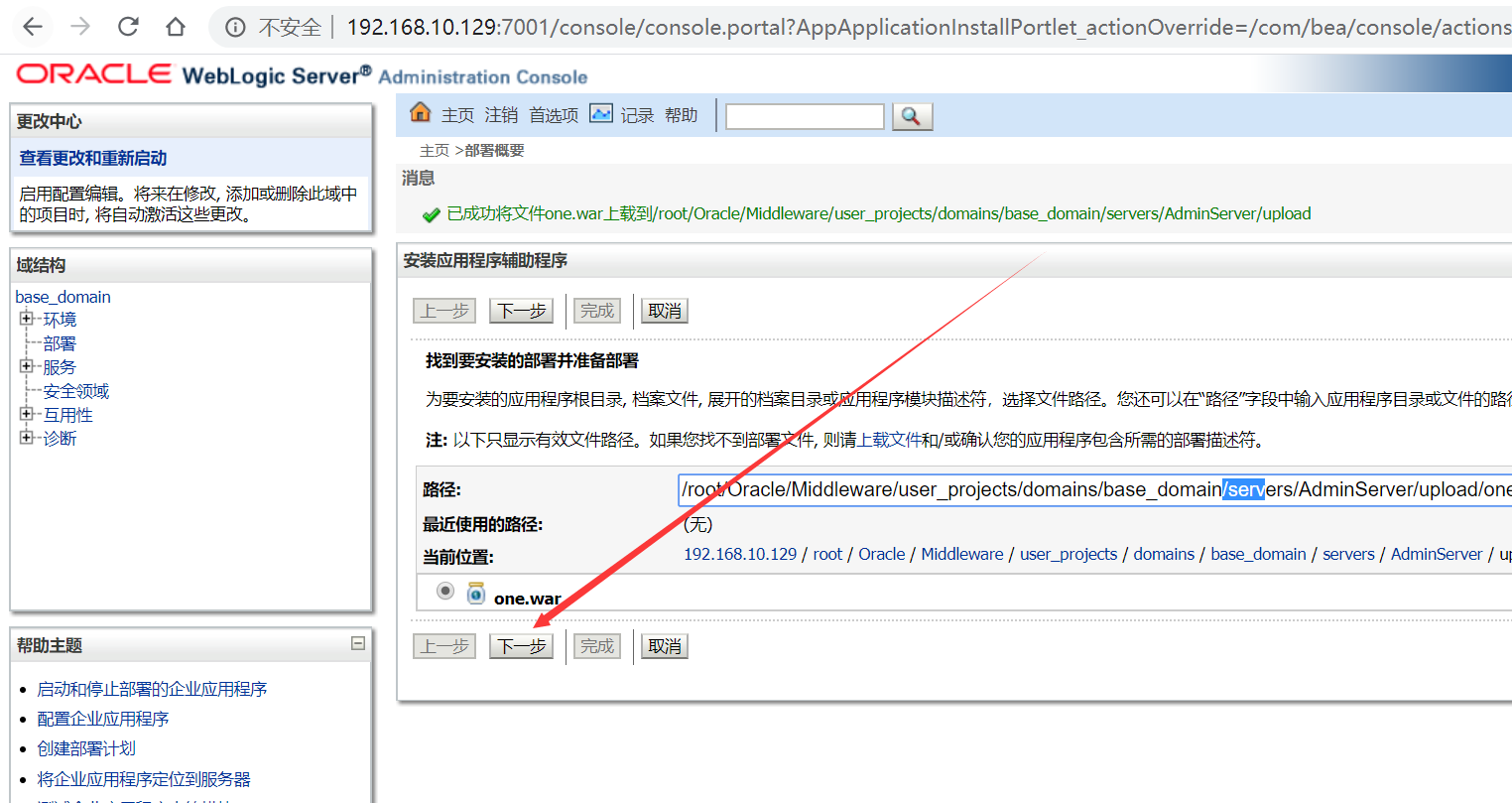1512x803 pixels.
Task: Expand the 服务 tree node
Action: point(26,366)
